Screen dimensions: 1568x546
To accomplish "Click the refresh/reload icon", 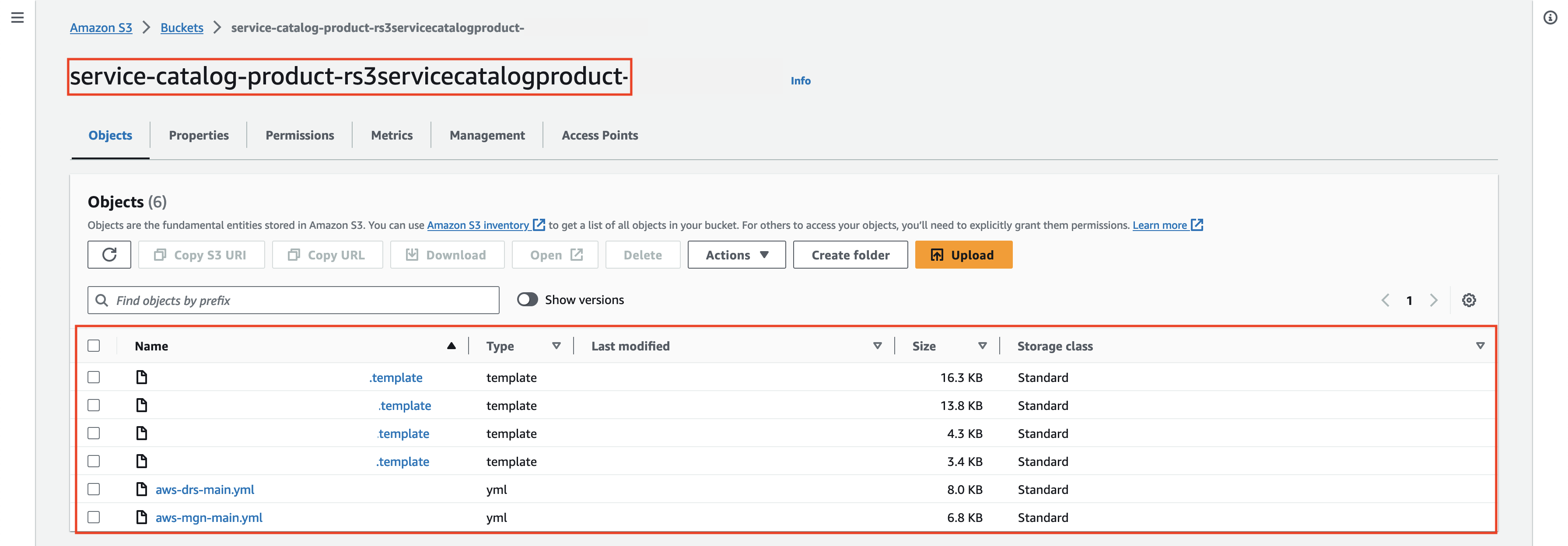I will click(x=109, y=254).
